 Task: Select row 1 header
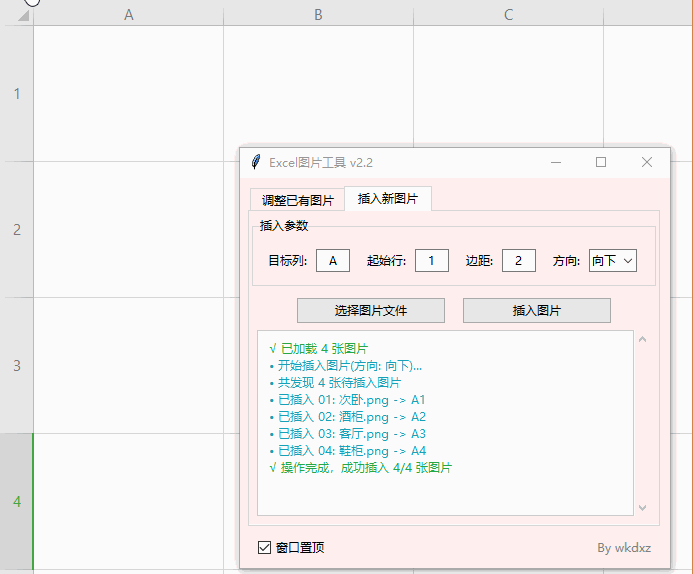click(x=16, y=94)
